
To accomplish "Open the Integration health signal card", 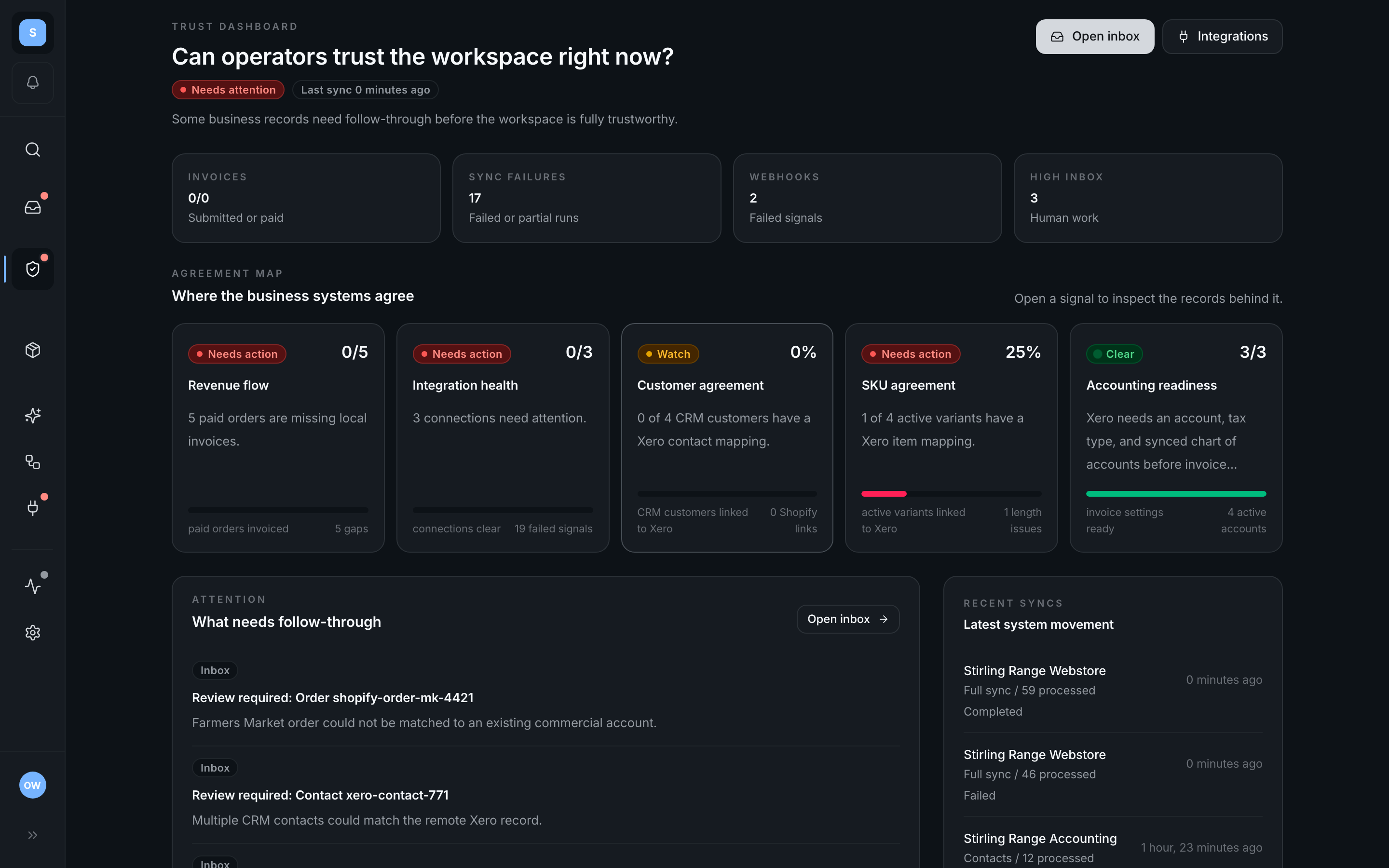I will tap(502, 437).
